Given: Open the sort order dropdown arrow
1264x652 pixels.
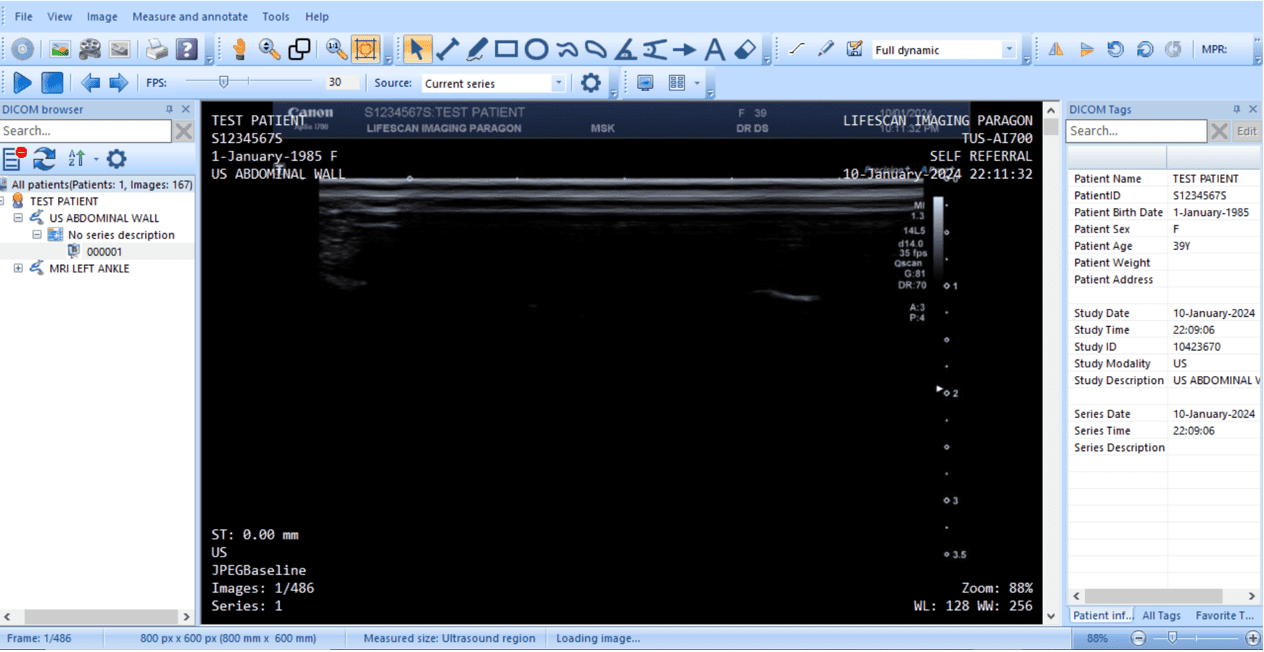Looking at the screenshot, I should click(96, 158).
